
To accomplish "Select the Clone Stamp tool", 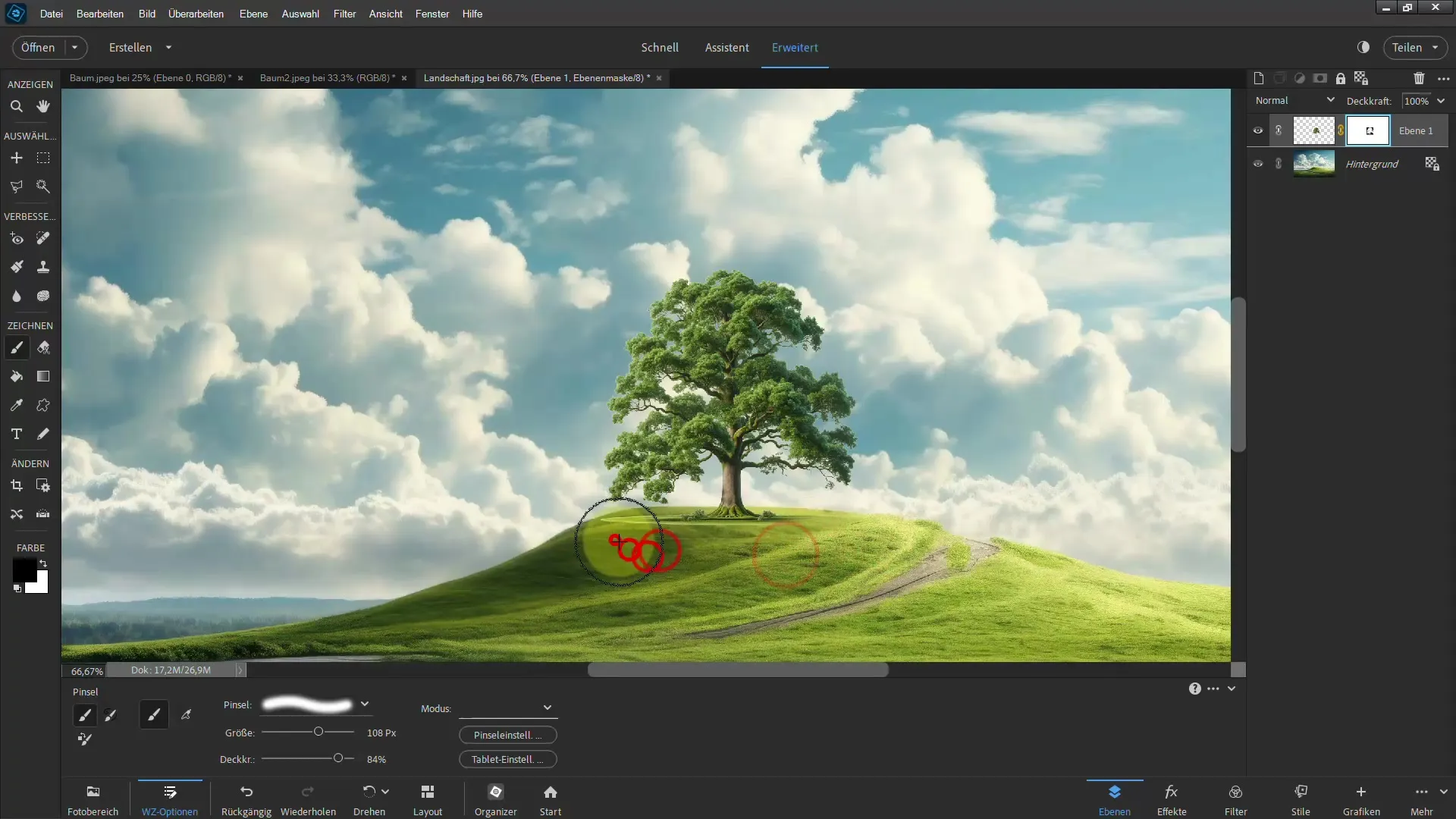I will coord(43,267).
